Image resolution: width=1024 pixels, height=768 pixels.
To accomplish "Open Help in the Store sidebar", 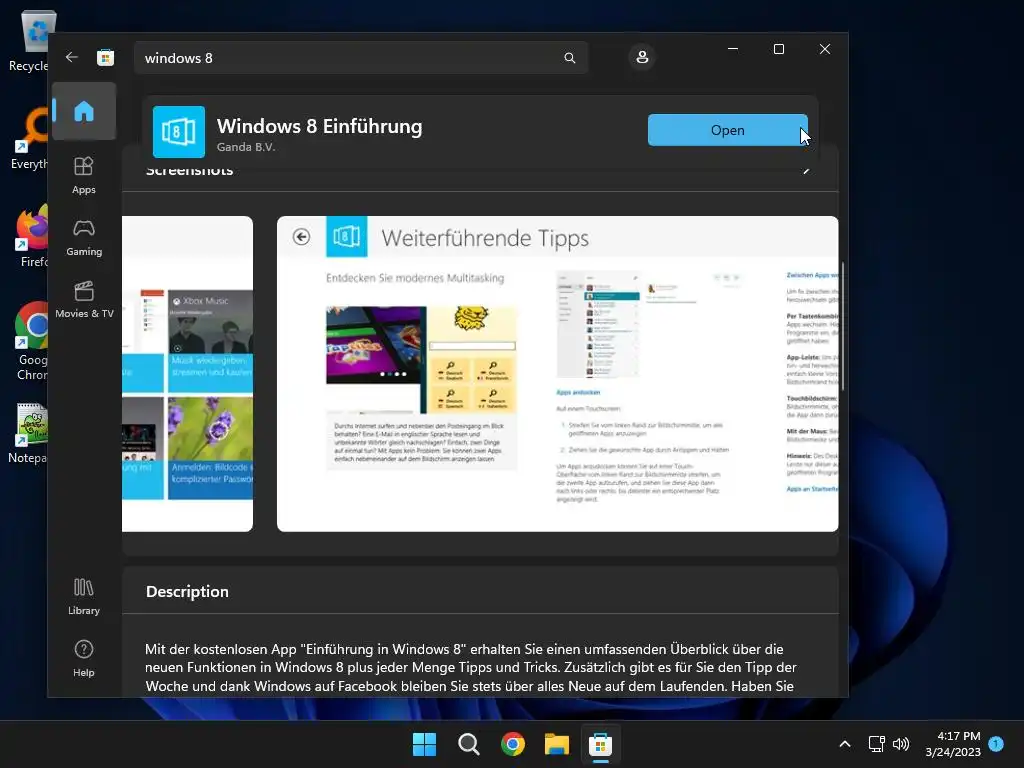I will 84,658.
